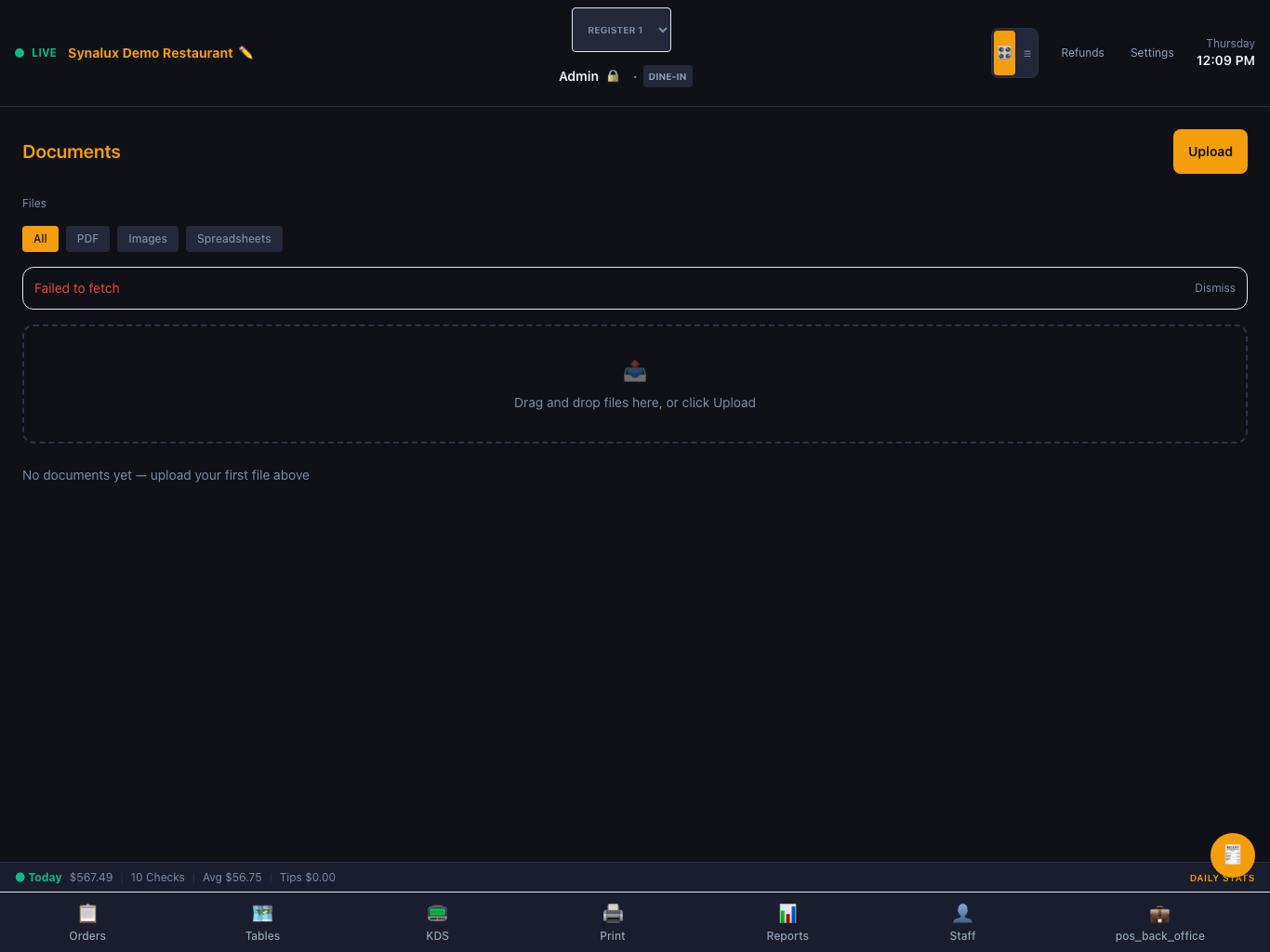Click the drag and drop upload area
The height and width of the screenshot is (952, 1270).
[635, 384]
